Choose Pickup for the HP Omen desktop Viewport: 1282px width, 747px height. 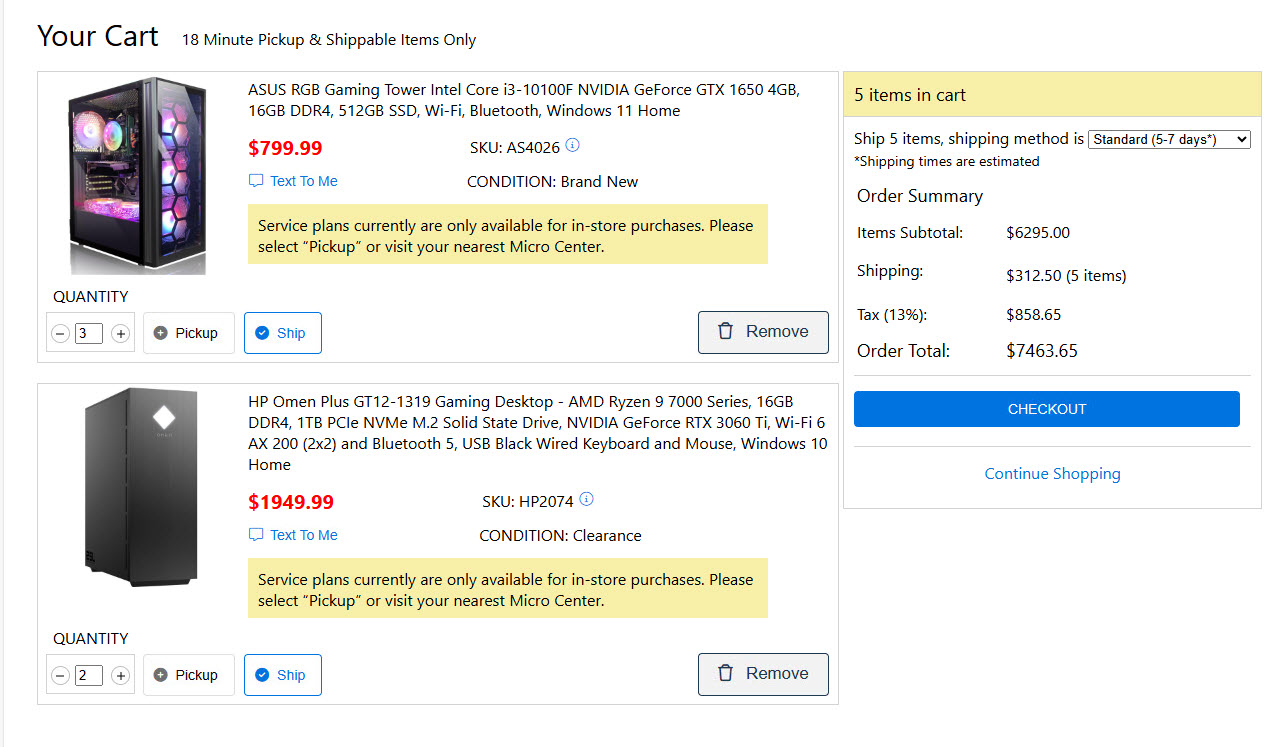pyautogui.click(x=188, y=675)
